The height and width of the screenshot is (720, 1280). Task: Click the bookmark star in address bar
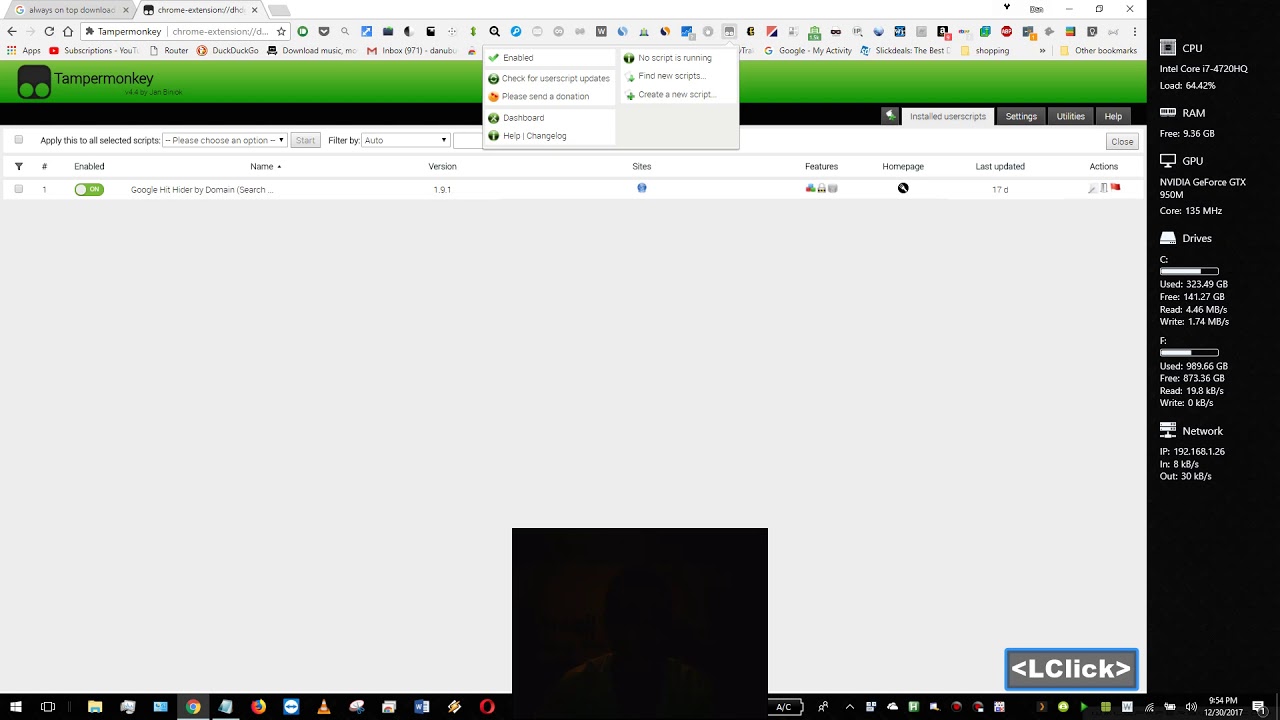tap(281, 32)
